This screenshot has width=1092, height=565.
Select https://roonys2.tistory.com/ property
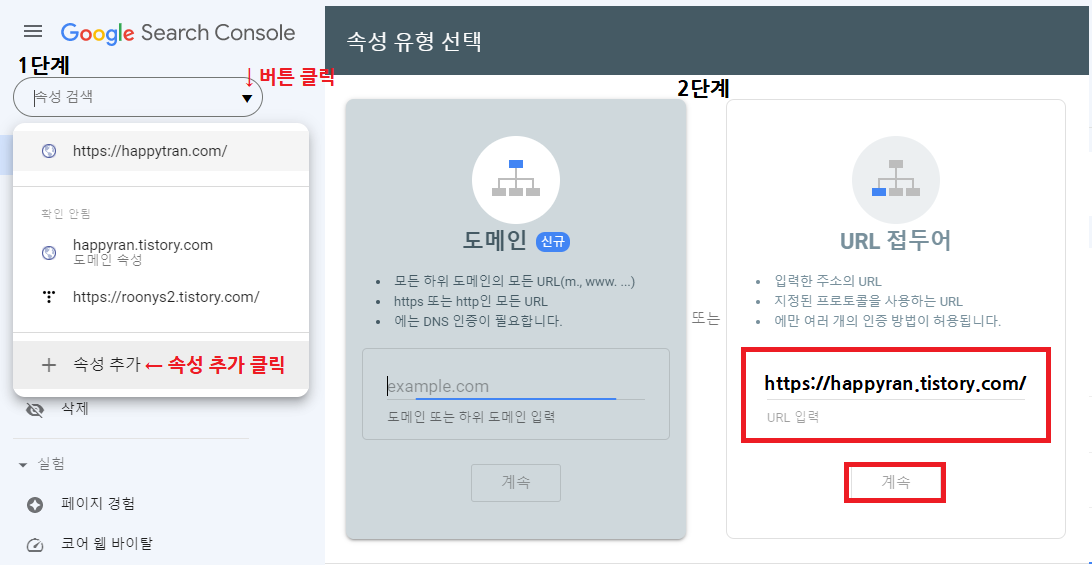click(x=161, y=297)
